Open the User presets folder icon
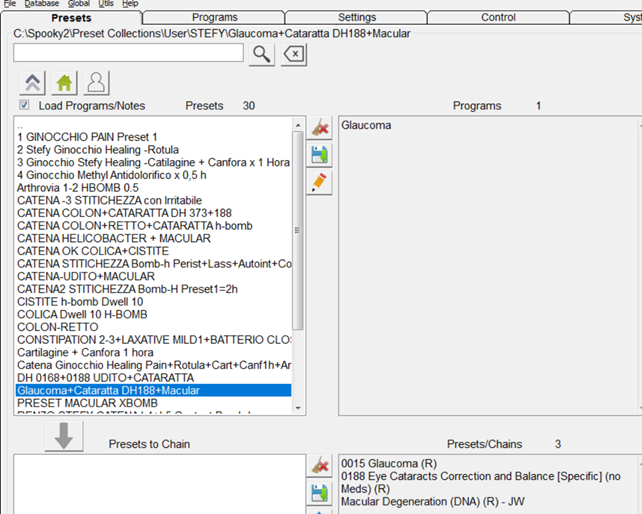The image size is (642, 514). tap(96, 83)
